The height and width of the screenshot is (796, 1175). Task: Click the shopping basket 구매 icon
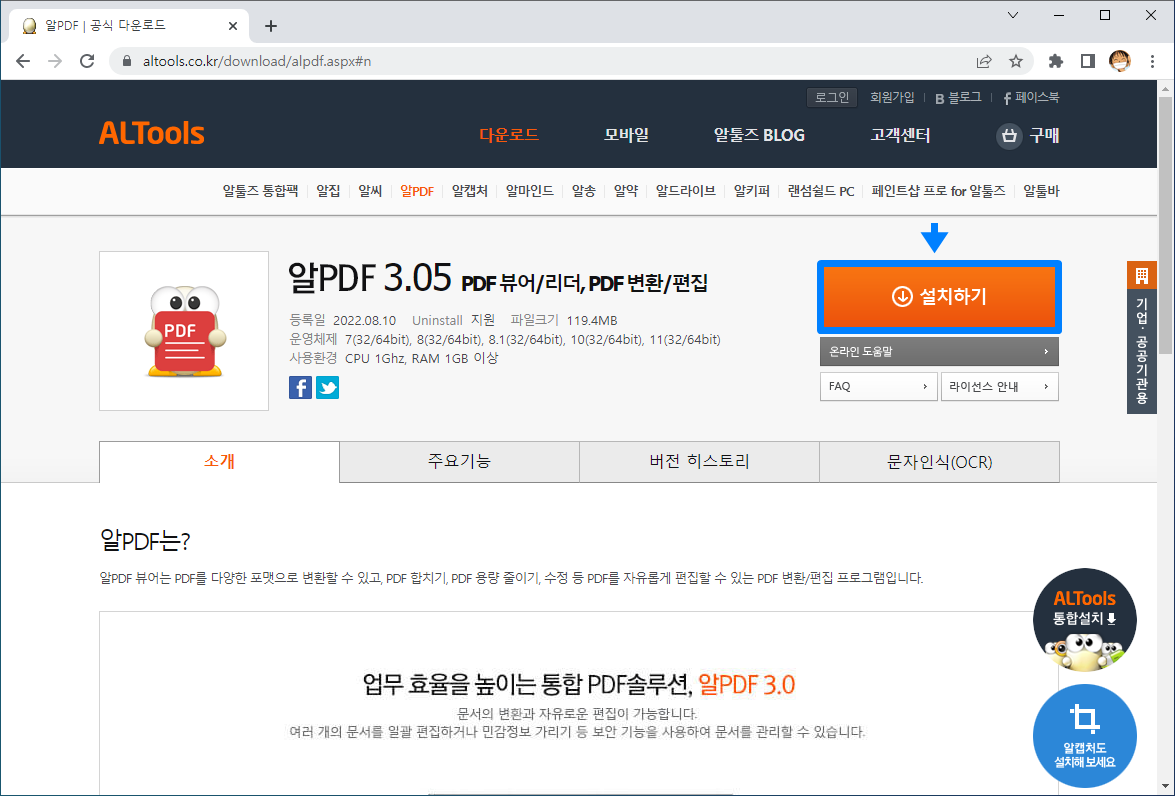[1009, 136]
